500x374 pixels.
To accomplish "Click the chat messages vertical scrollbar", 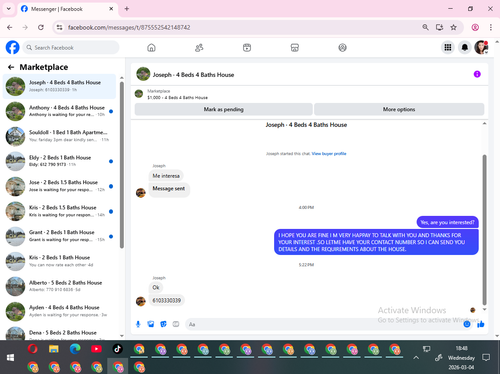I will [484, 230].
